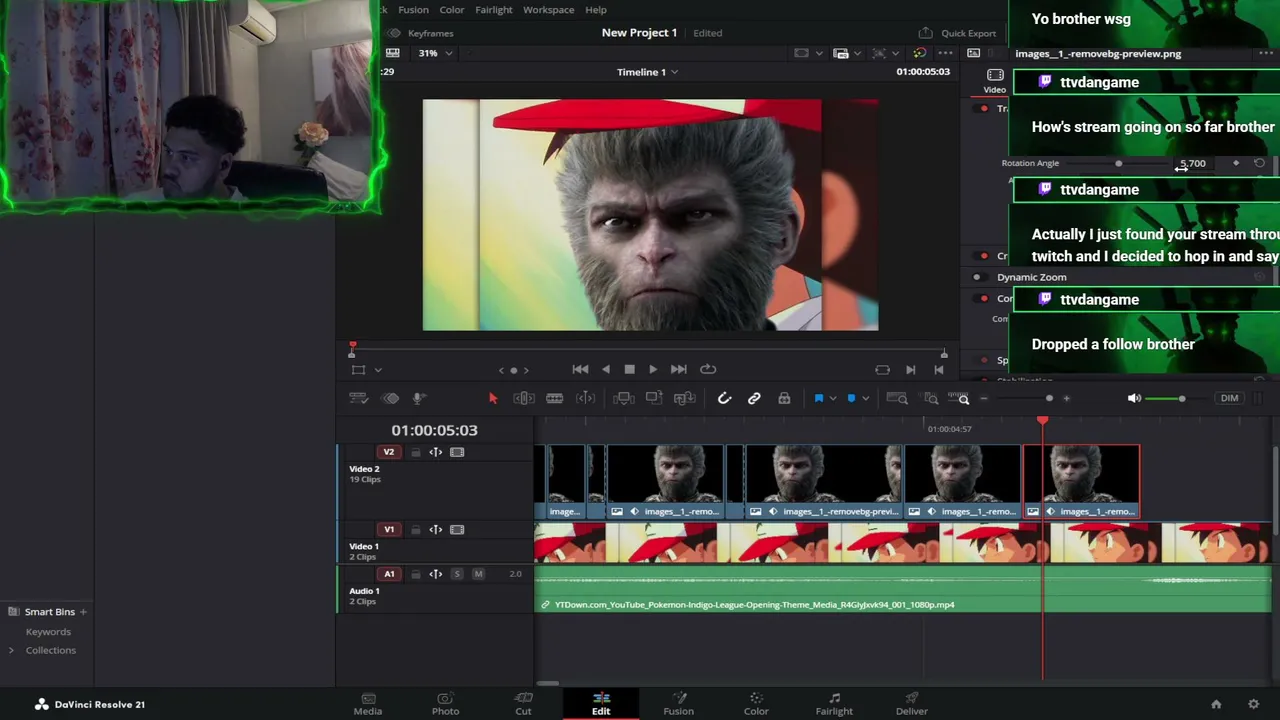The width and height of the screenshot is (1280, 720).
Task: Mute the Audio 1 track
Action: (x=478, y=574)
